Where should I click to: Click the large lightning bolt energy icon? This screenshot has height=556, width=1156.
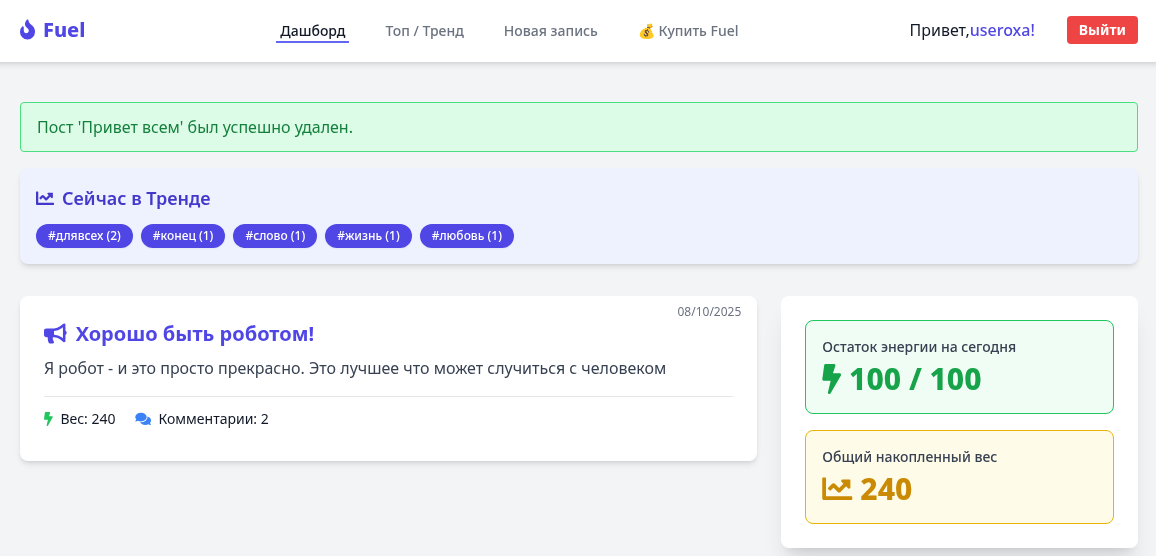pos(831,379)
